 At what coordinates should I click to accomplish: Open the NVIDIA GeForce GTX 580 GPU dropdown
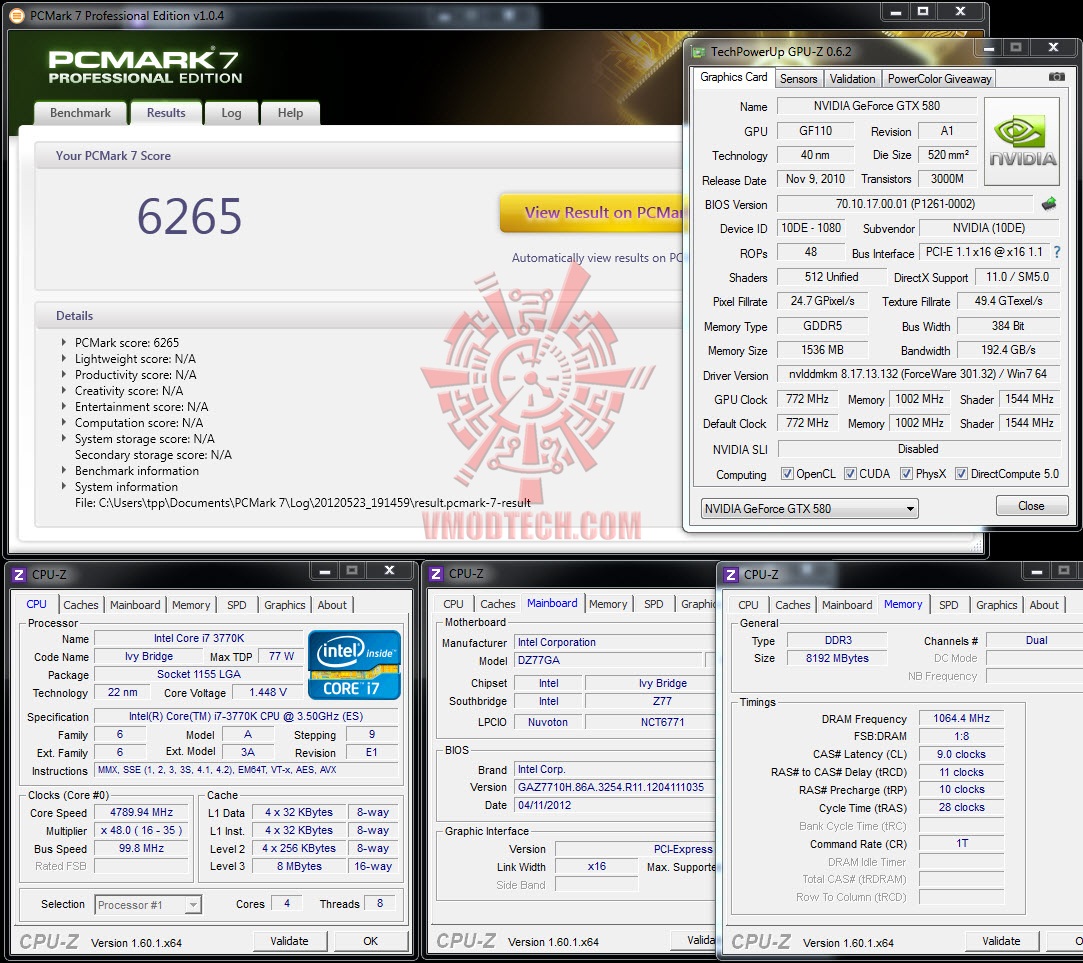coord(809,509)
